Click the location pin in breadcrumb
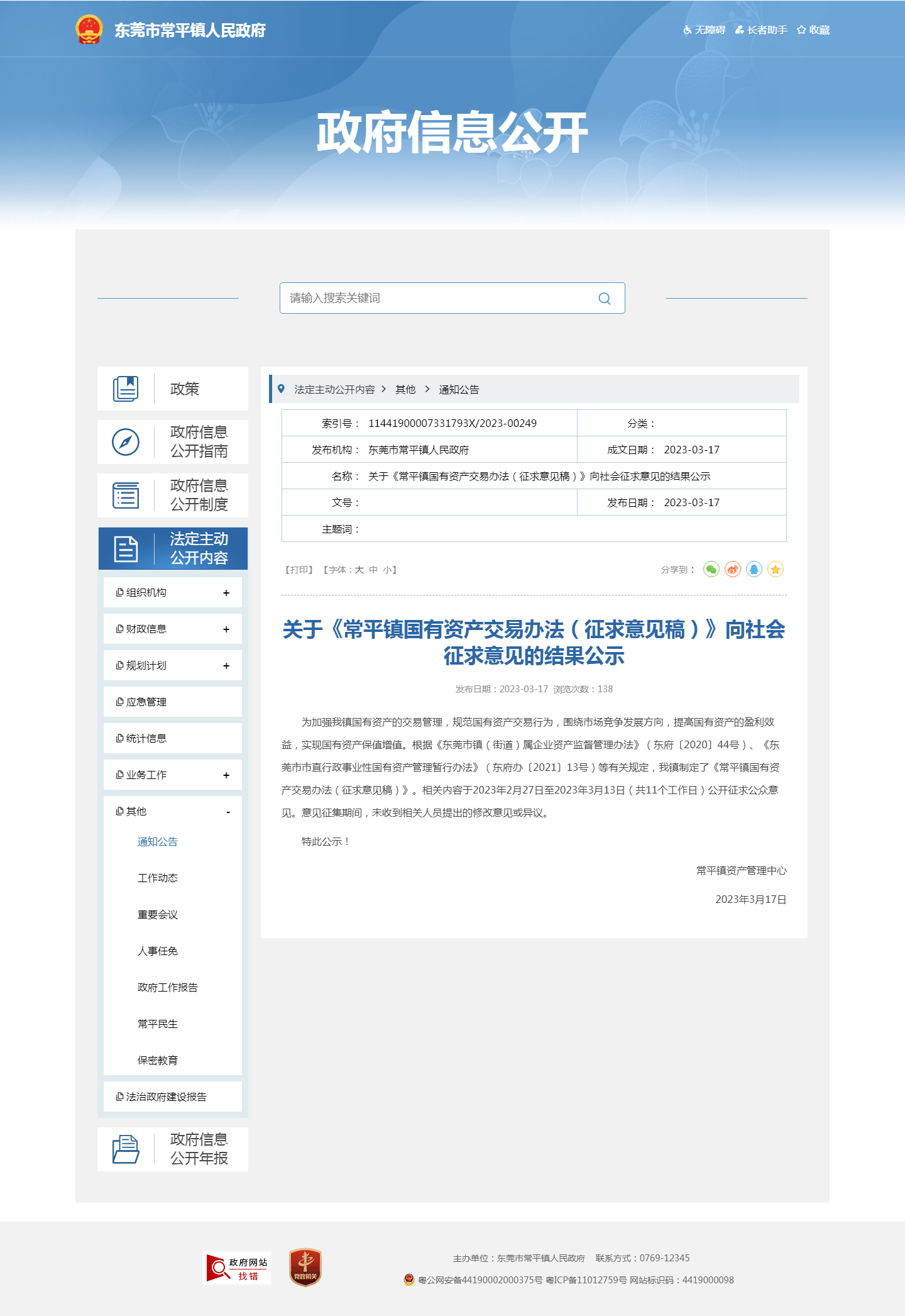The image size is (905, 1316). pos(281,389)
